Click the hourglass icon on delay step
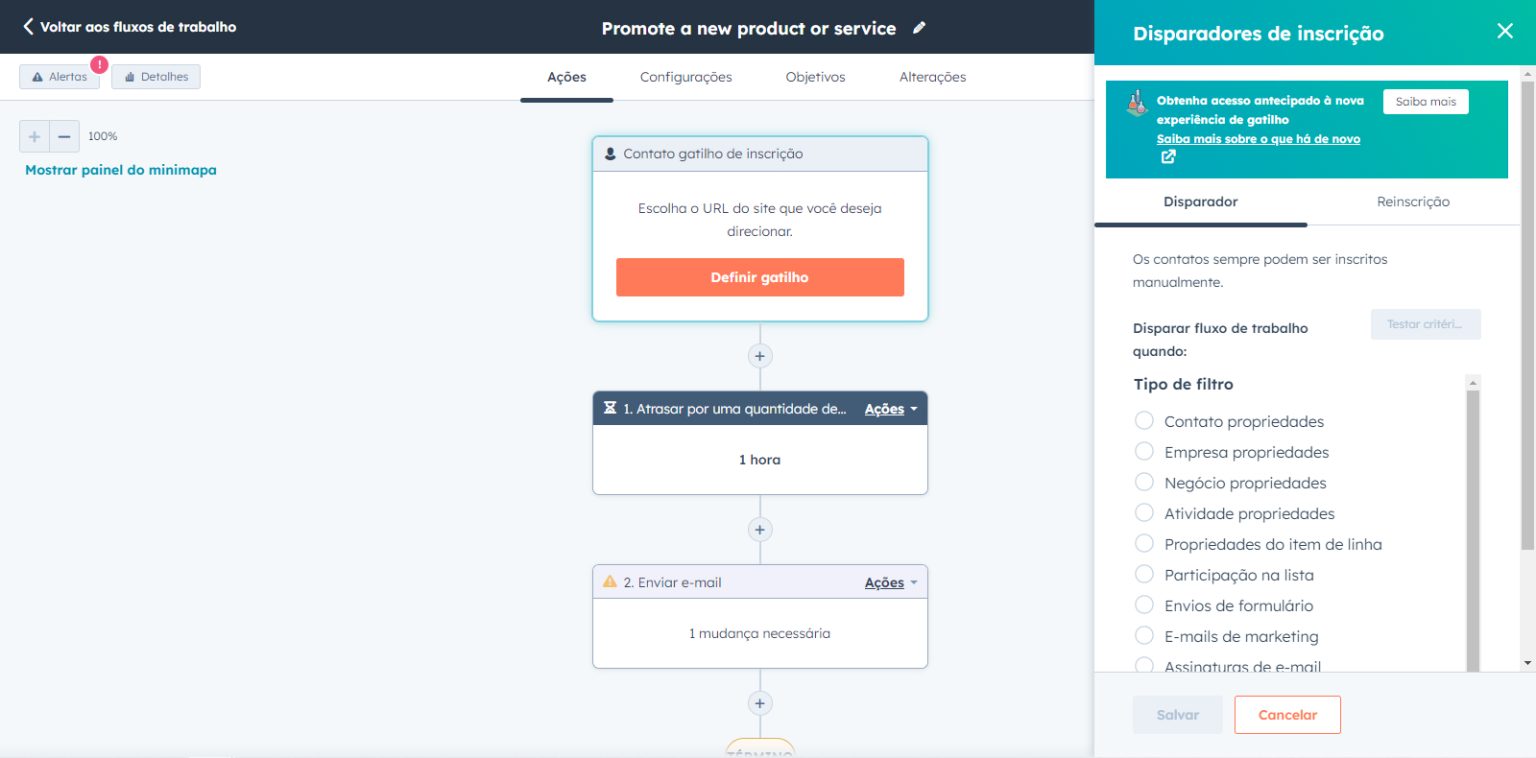This screenshot has width=1536, height=758. click(610, 408)
